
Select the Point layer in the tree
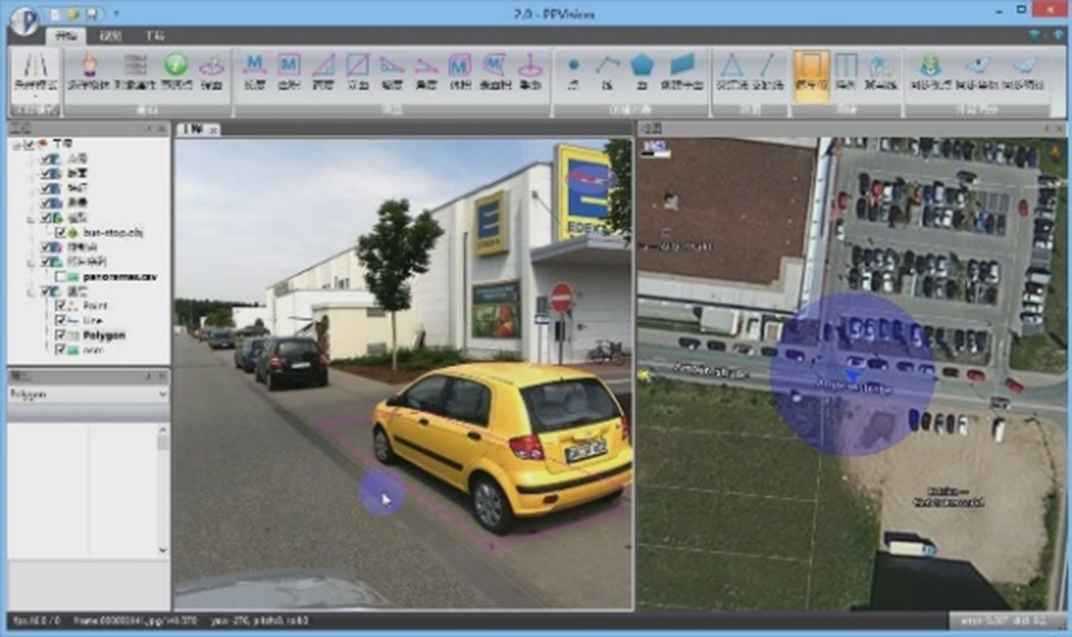[x=96, y=305]
